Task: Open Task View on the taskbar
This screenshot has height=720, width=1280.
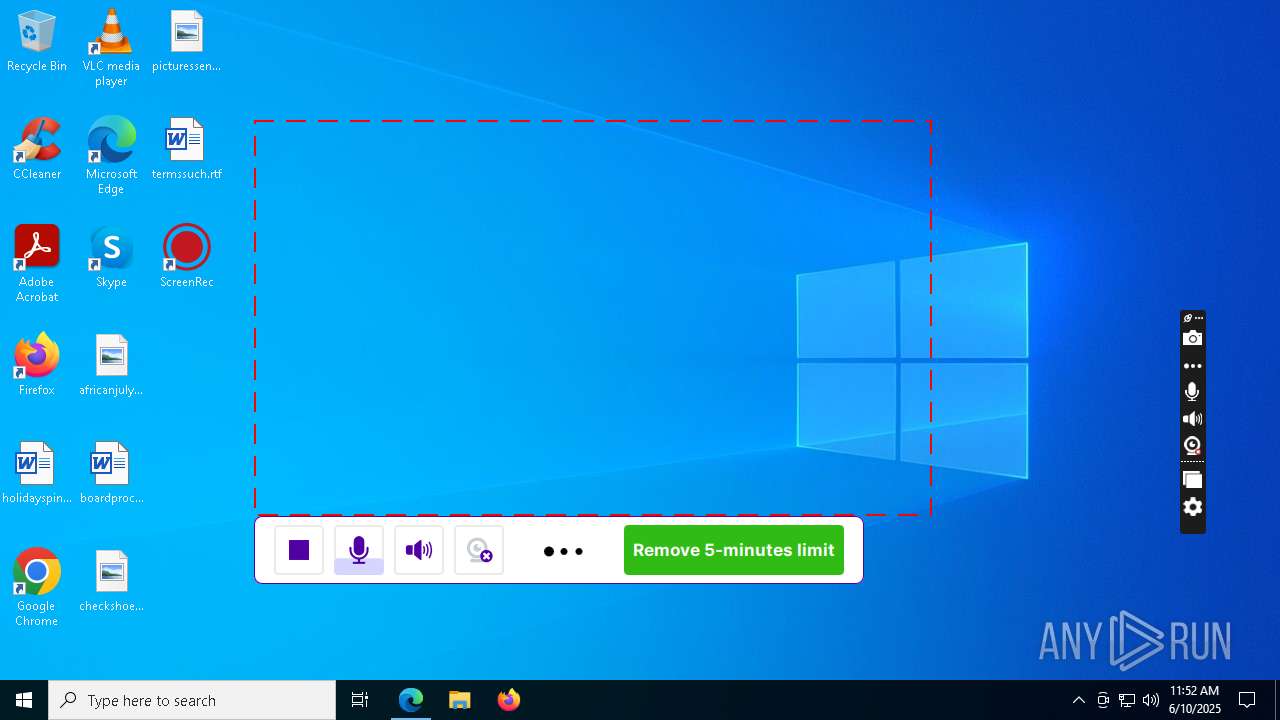Action: 360,700
